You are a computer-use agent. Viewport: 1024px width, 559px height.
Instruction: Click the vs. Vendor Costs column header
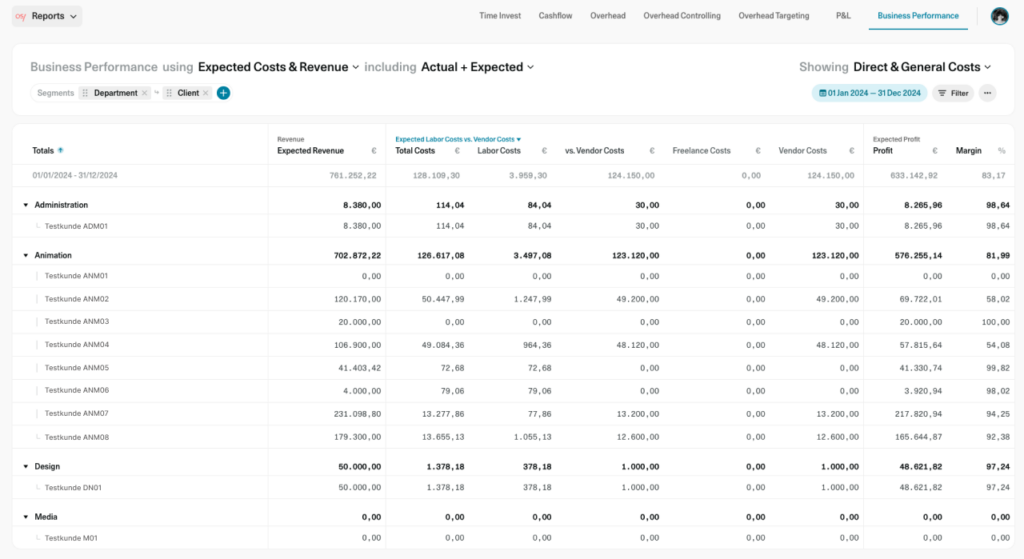coord(594,151)
